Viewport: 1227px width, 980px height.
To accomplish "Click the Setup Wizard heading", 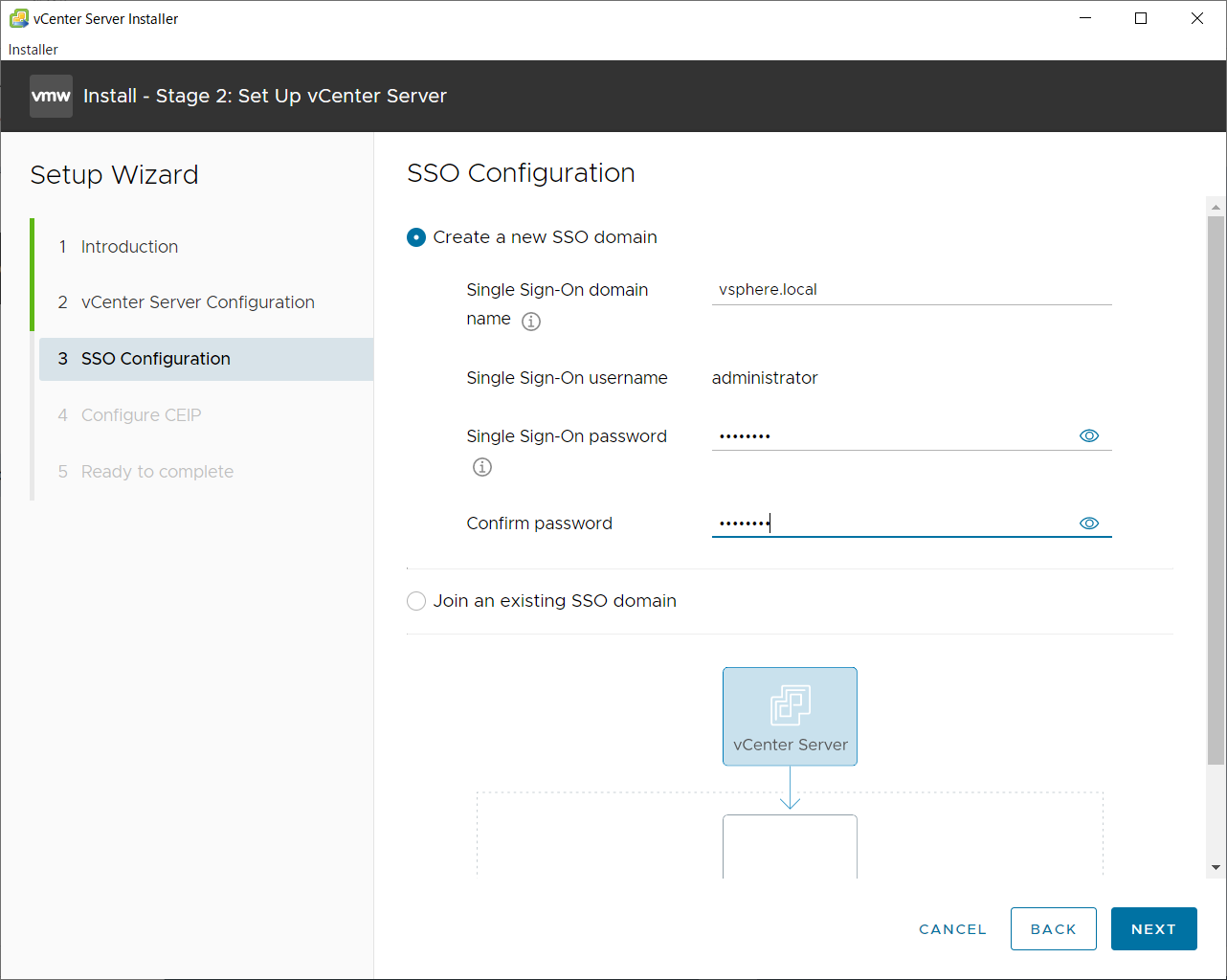I will (x=114, y=175).
